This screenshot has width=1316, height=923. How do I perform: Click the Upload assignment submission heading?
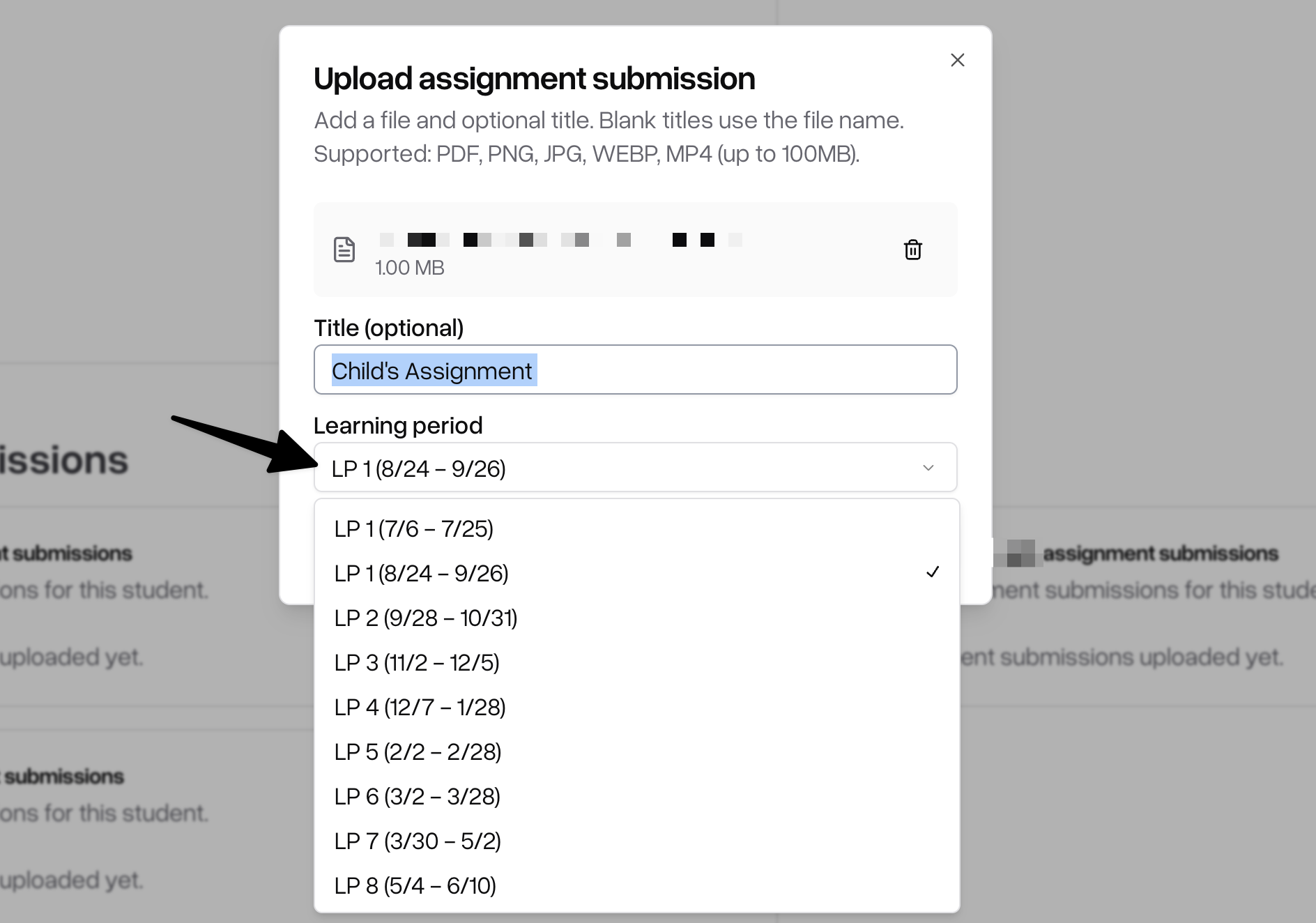click(x=535, y=79)
